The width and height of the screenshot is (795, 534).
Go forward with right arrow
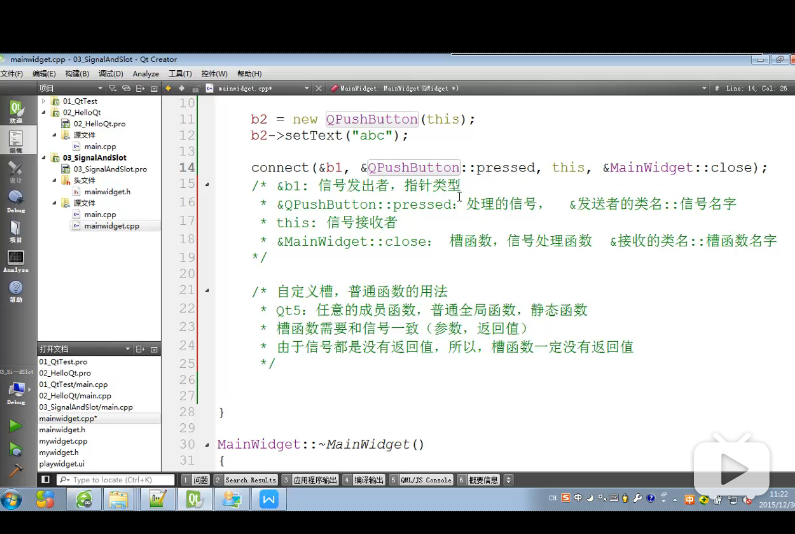[x=182, y=88]
